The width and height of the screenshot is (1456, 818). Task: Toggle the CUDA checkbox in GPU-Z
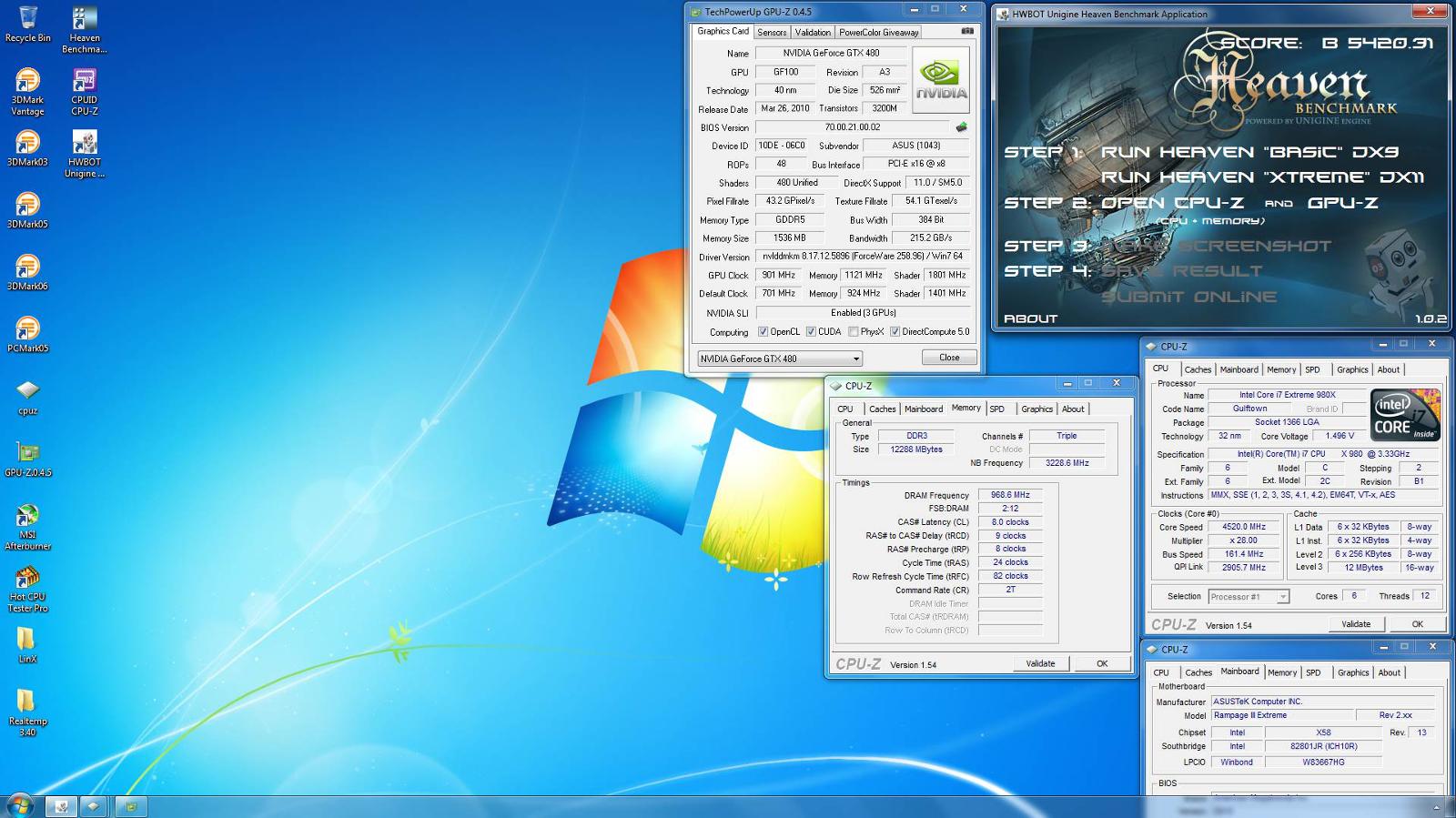(x=810, y=332)
